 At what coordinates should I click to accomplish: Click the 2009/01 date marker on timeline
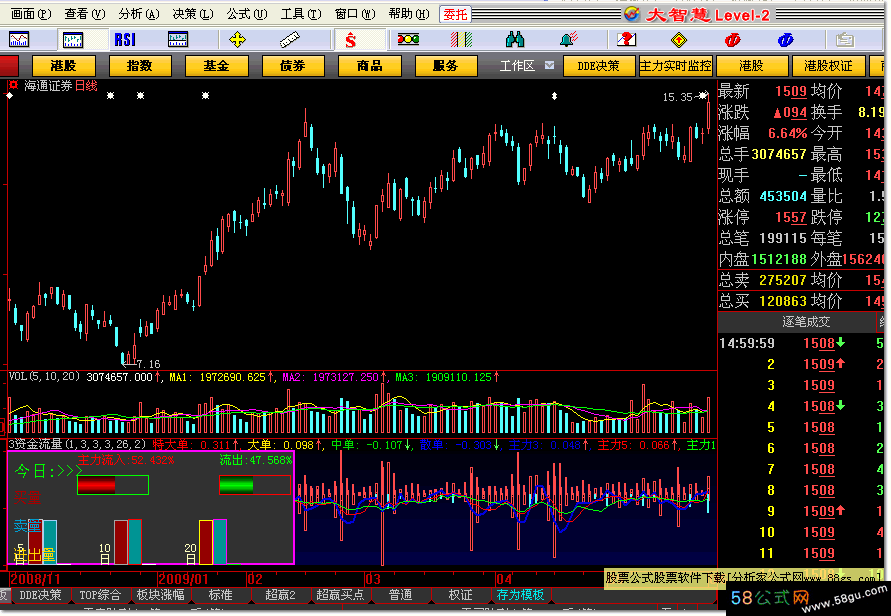pos(182,579)
